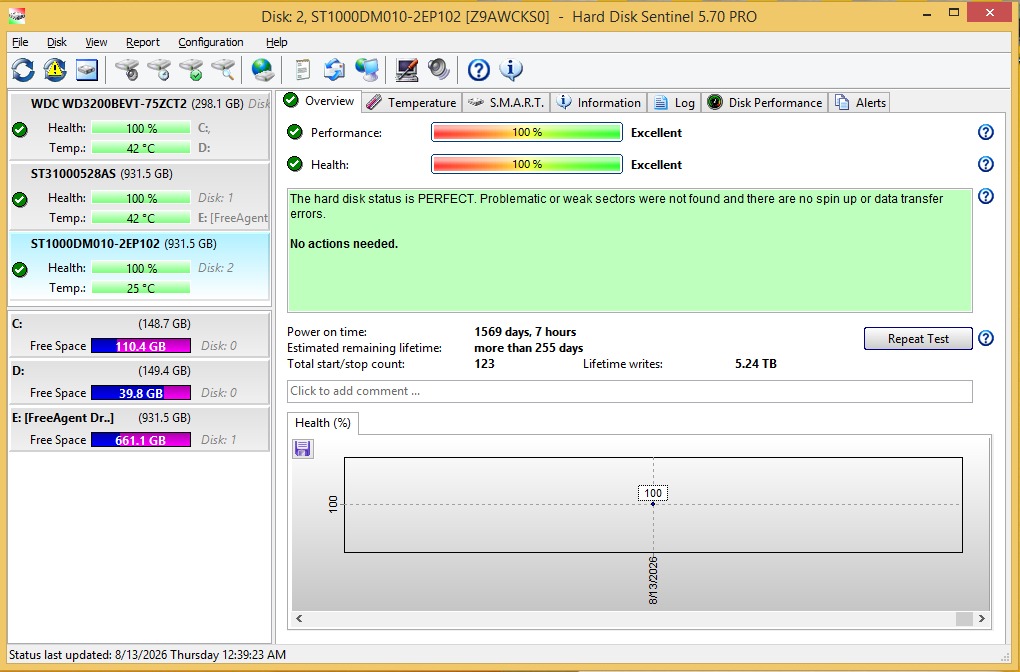Click the 661.1 GB free space bar
This screenshot has height=672, width=1020.
coord(141,440)
